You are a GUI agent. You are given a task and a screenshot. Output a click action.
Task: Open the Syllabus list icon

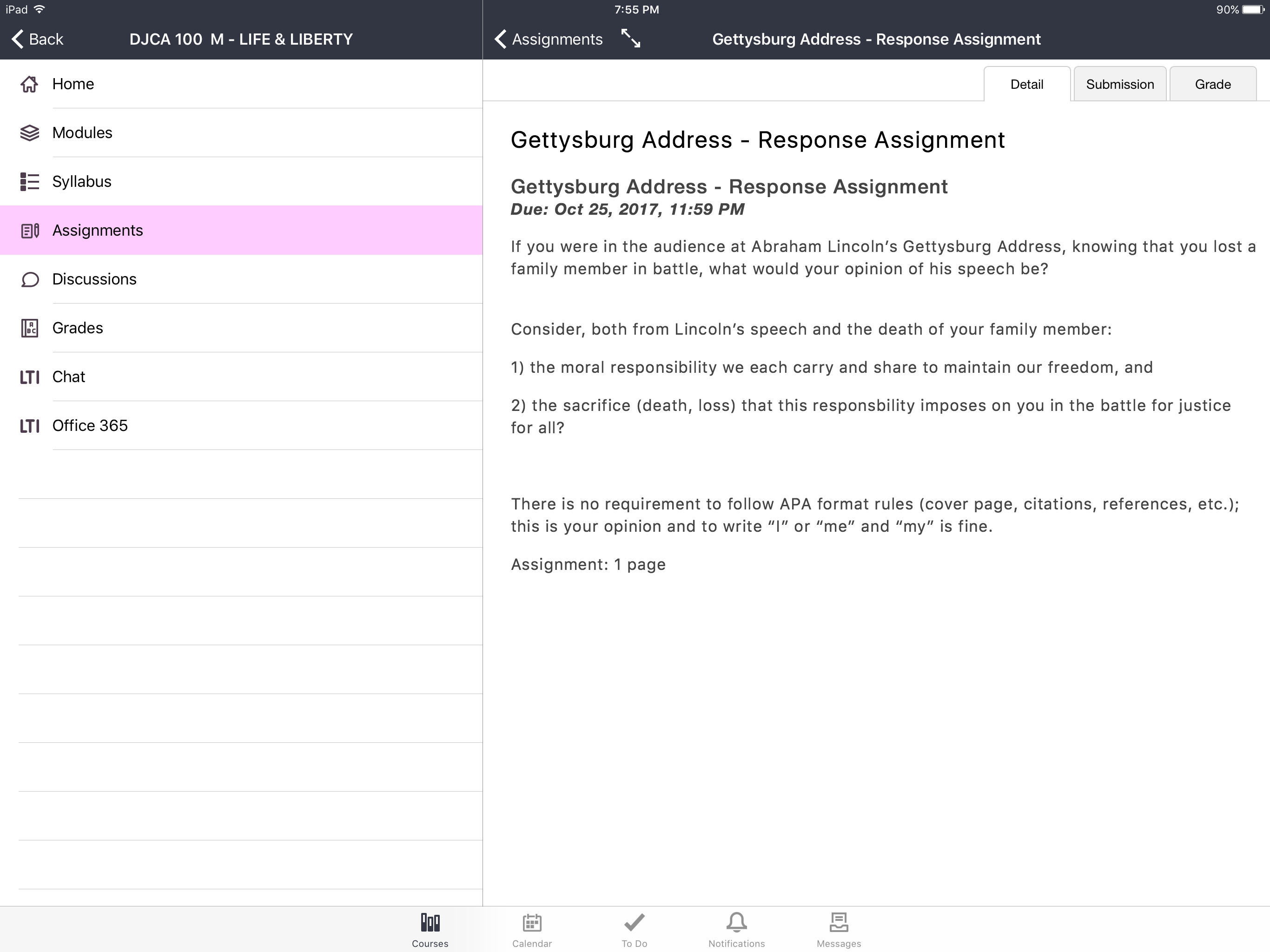pos(29,181)
